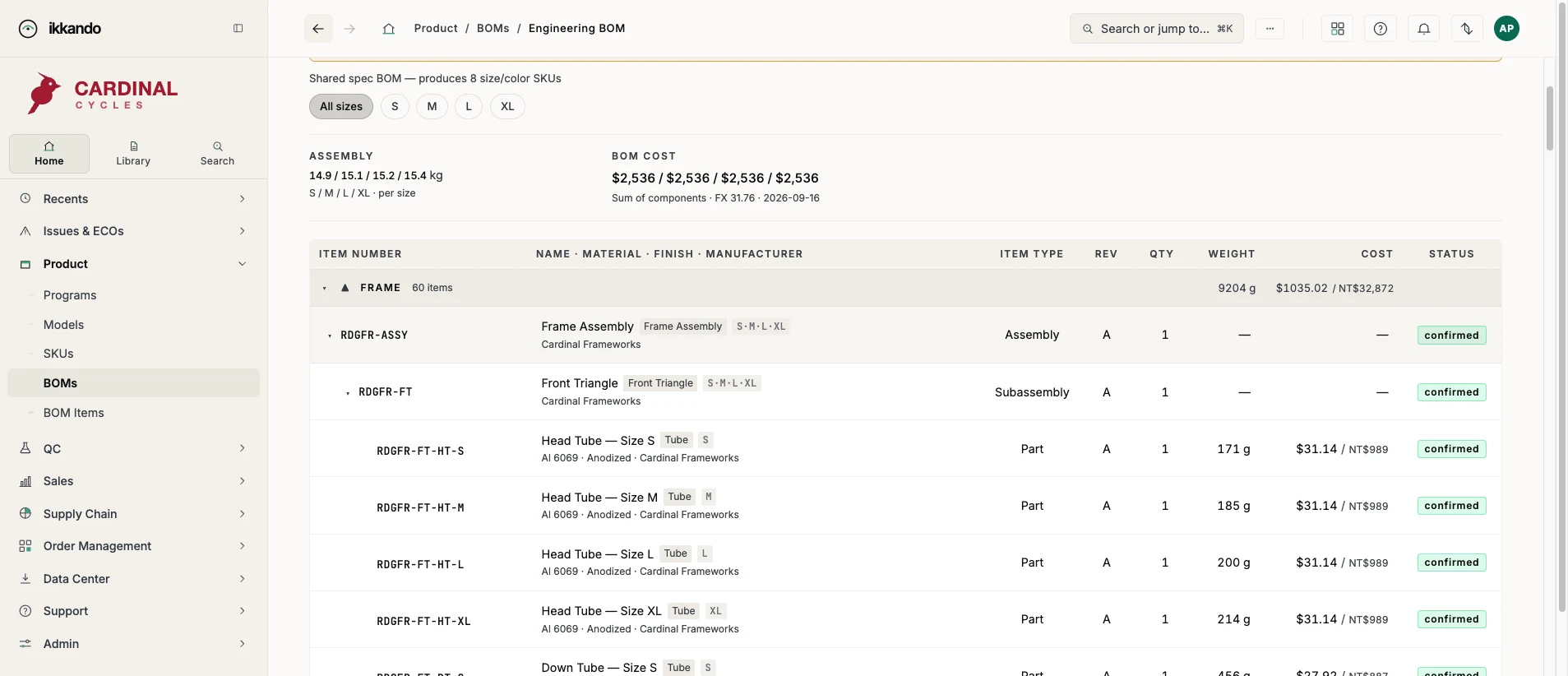Switch to the Library tab
The height and width of the screenshot is (676, 1568).
coord(133,154)
